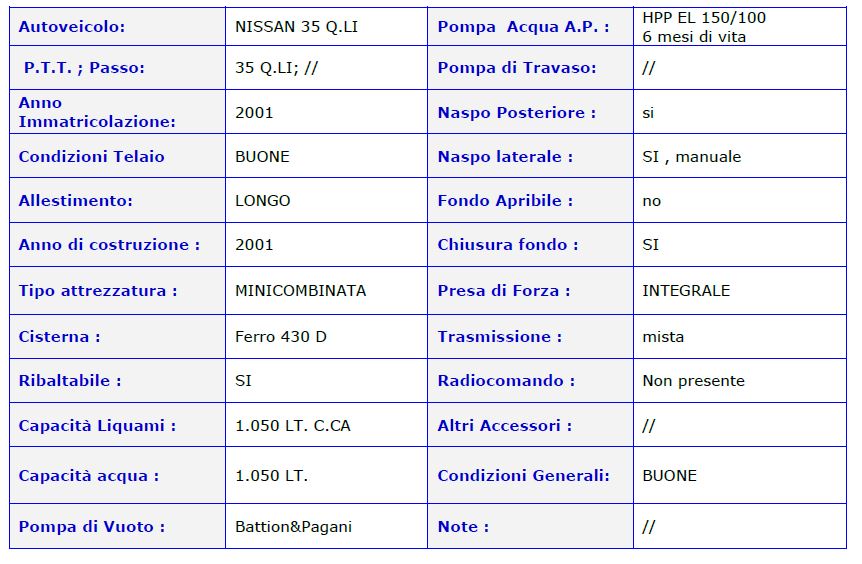The image size is (862, 564).
Task: Select the SI, manuale value cell
Action: 739,156
